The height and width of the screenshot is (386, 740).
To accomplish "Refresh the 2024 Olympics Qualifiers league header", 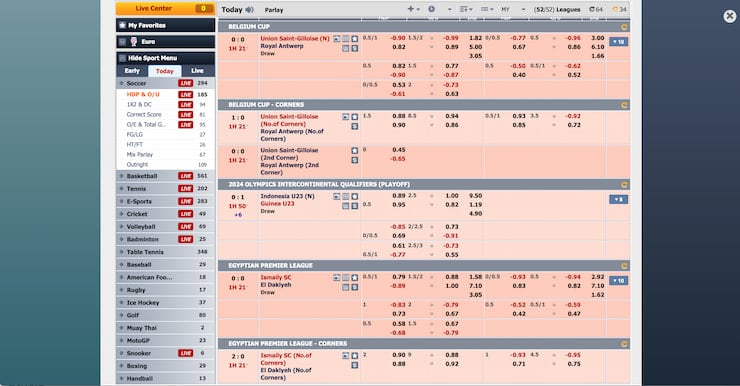I will point(624,185).
